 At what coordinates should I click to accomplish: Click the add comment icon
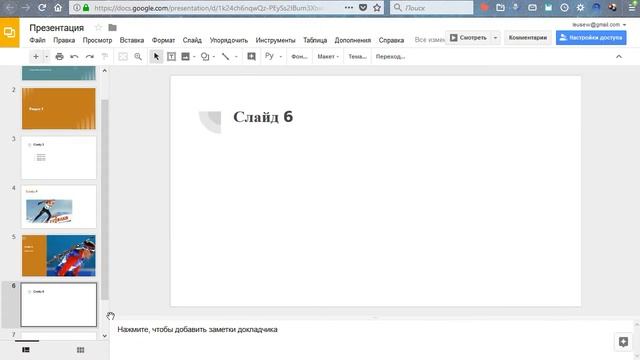[x=251, y=57]
